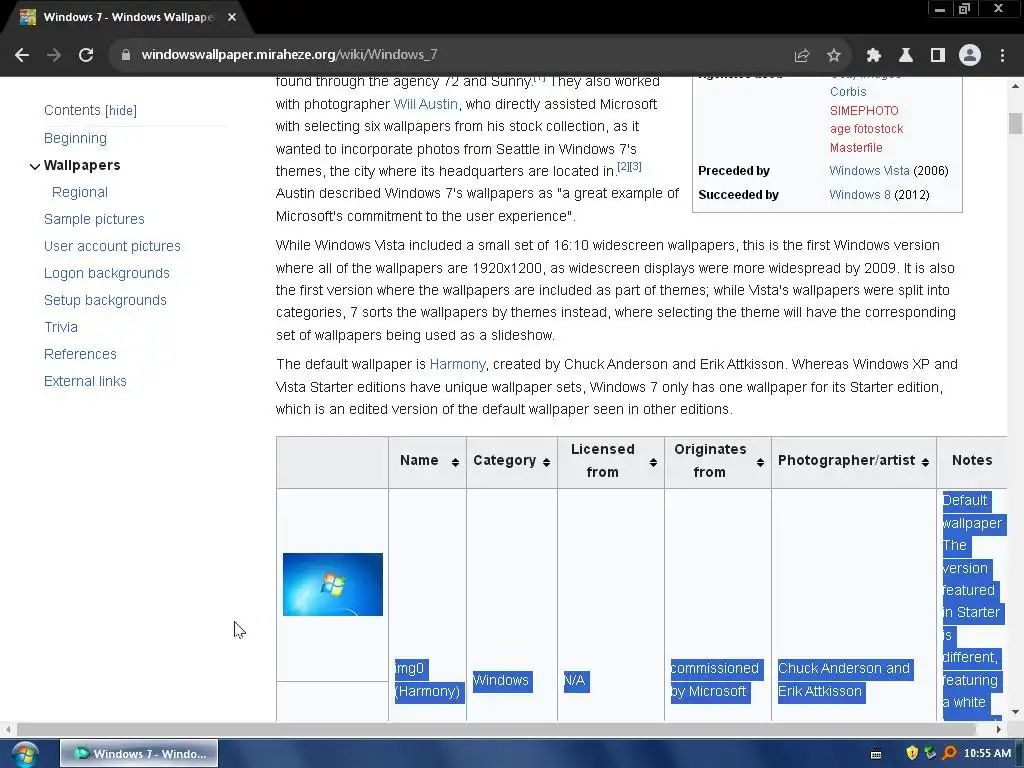Jump to Setup backgrounds section
Screen dimensions: 1024x768
pos(105,300)
